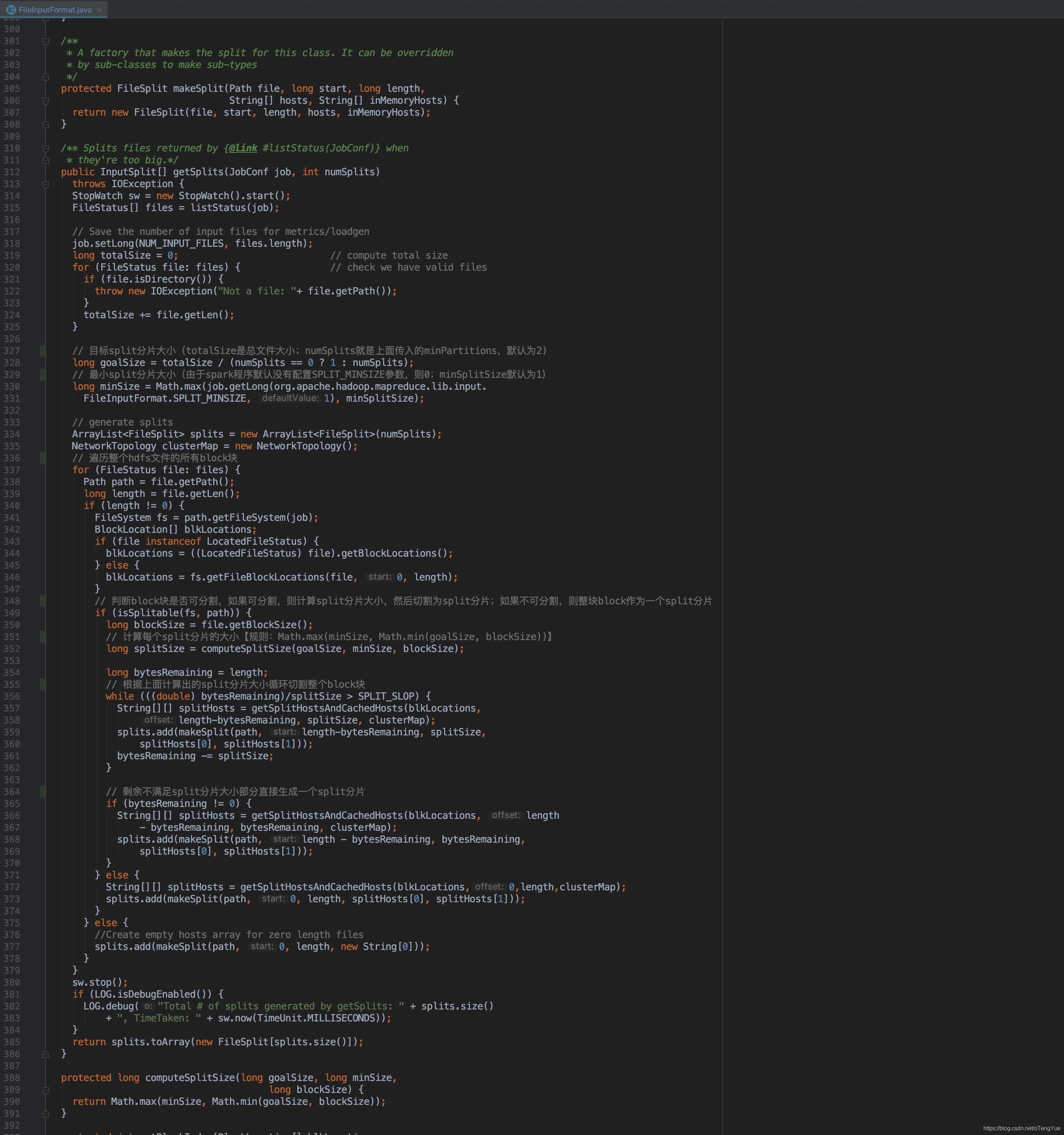Click the Java class icon on the FileInputFormat.java tab
Image resolution: width=1064 pixels, height=1135 pixels.
(11, 10)
